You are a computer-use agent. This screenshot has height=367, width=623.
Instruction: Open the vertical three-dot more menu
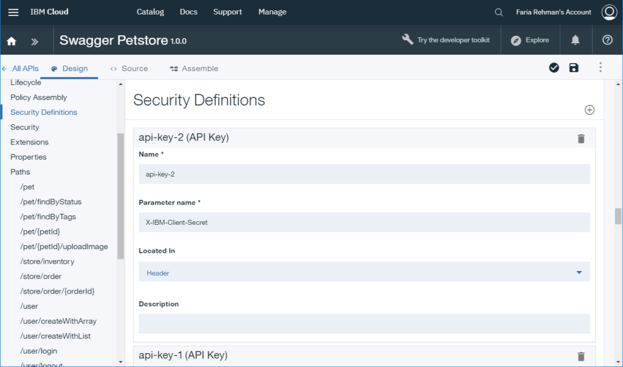[x=600, y=67]
